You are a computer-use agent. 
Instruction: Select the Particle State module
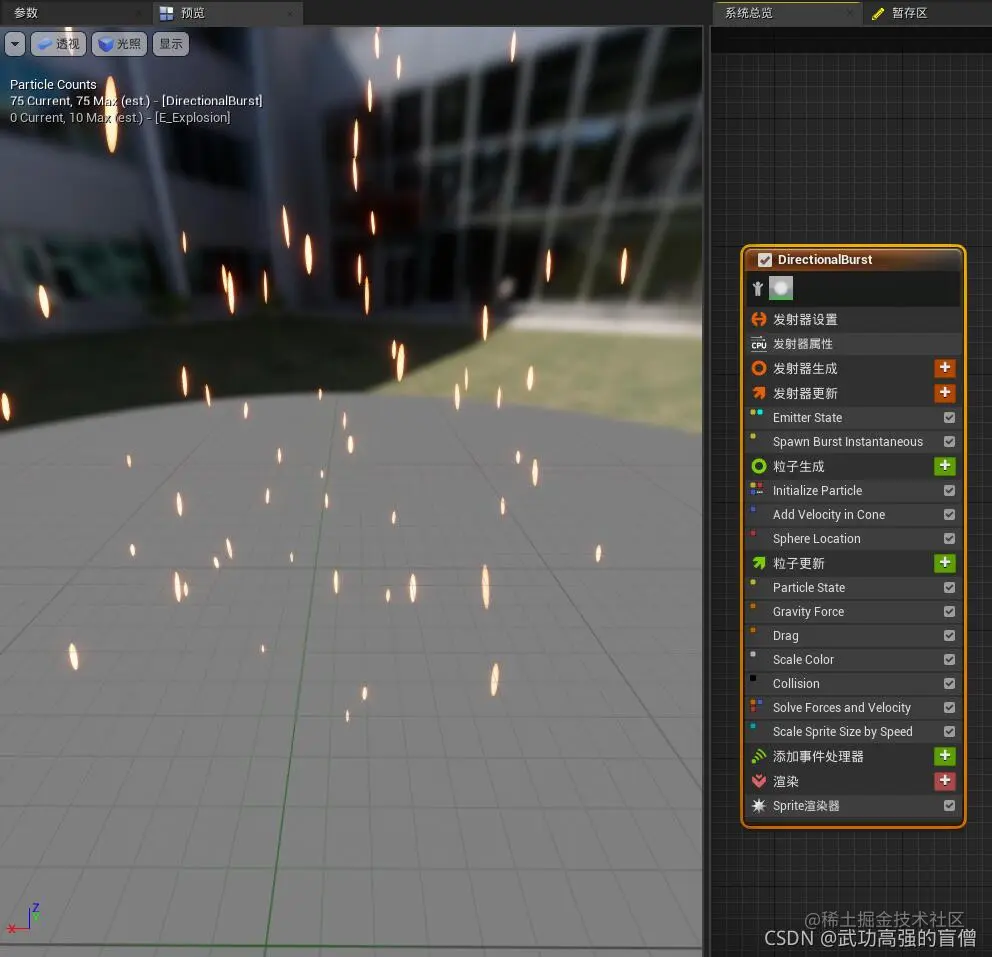pyautogui.click(x=852, y=588)
